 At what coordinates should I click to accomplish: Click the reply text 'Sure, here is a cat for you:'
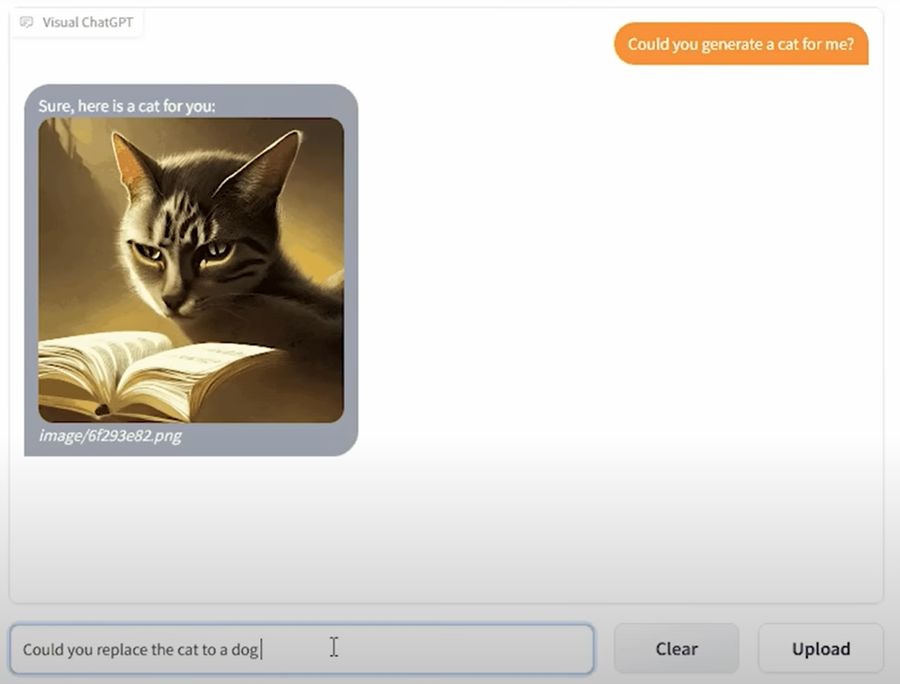click(127, 106)
